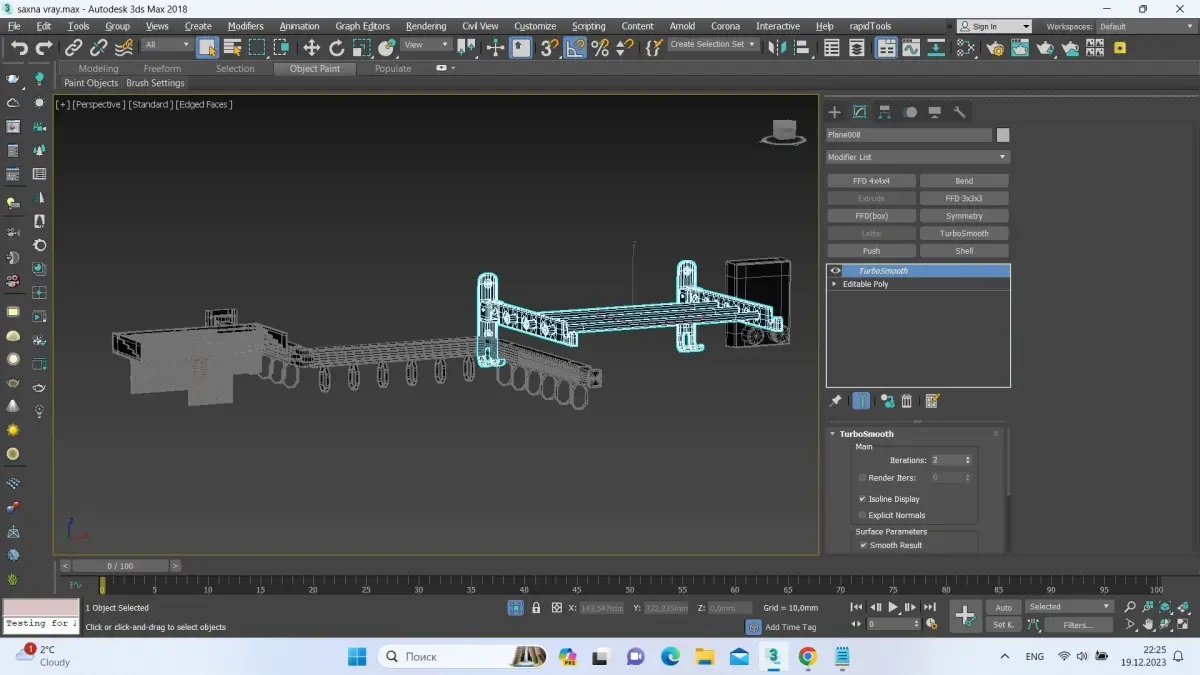Remove modifier with trash icon
Viewport: 1200px width, 675px height.
coord(907,401)
